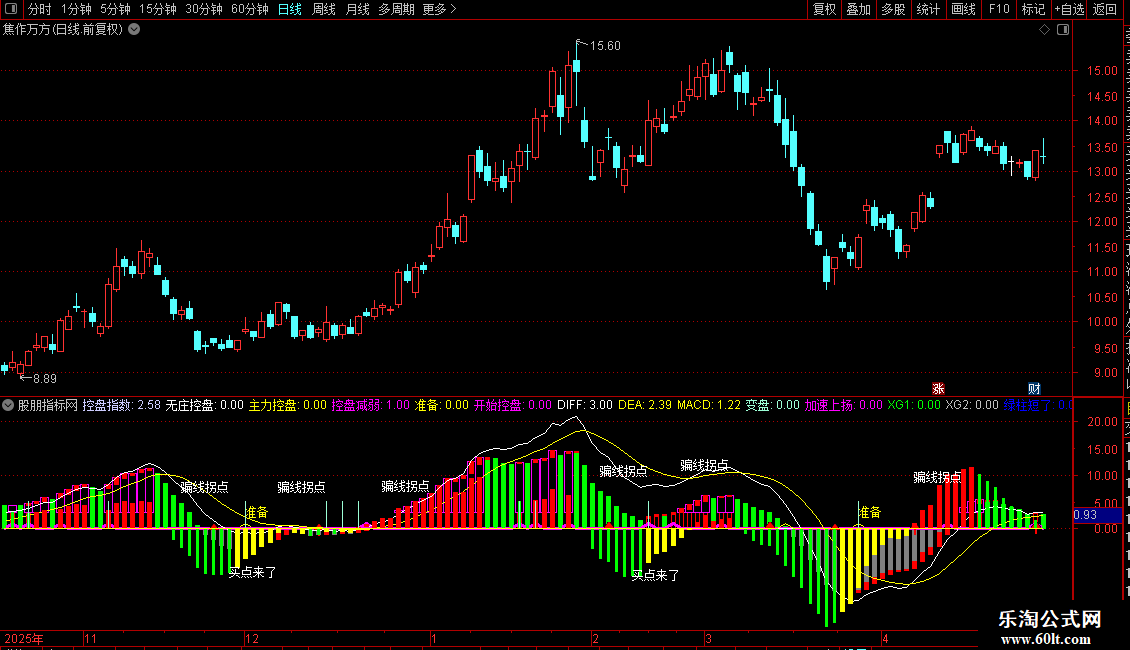Open 多周期 multi-period view
This screenshot has height=650, width=1130.
396,9
